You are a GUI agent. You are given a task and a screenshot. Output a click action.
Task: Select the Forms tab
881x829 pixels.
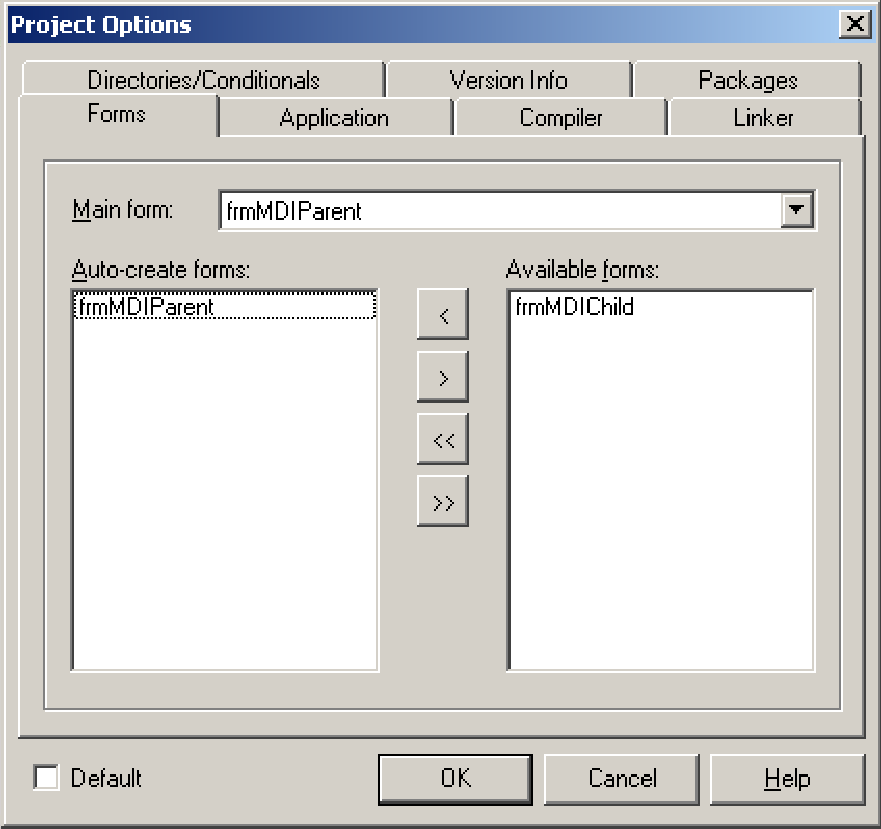(x=117, y=114)
